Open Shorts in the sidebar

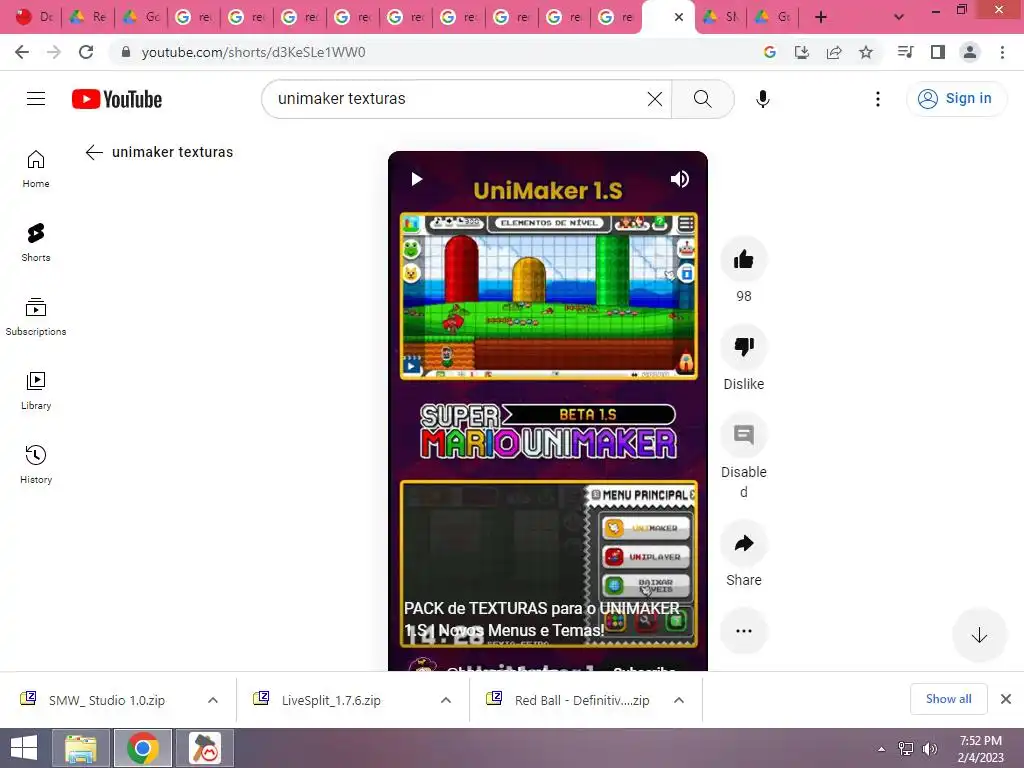click(x=36, y=243)
